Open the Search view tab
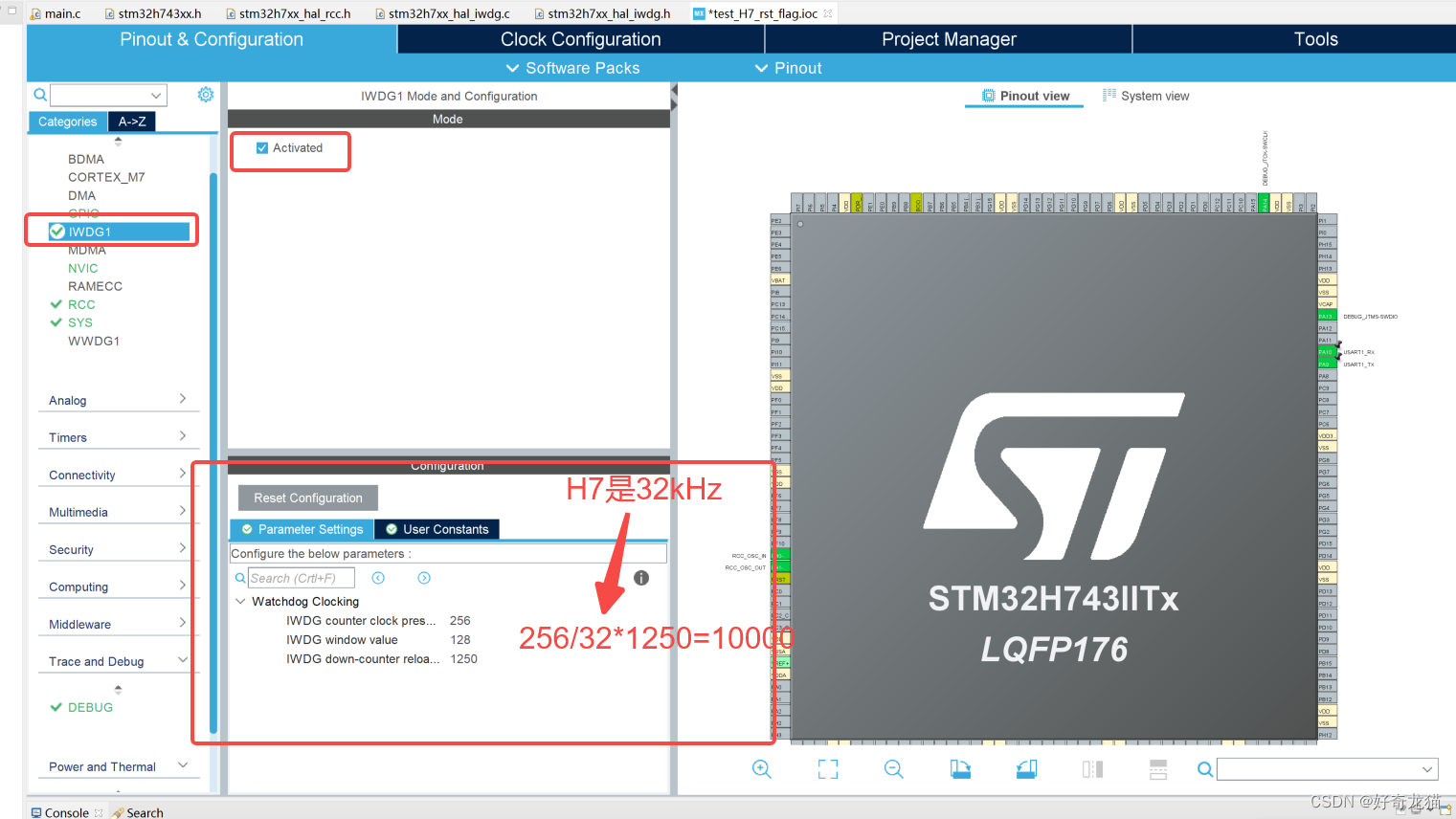 [138, 812]
